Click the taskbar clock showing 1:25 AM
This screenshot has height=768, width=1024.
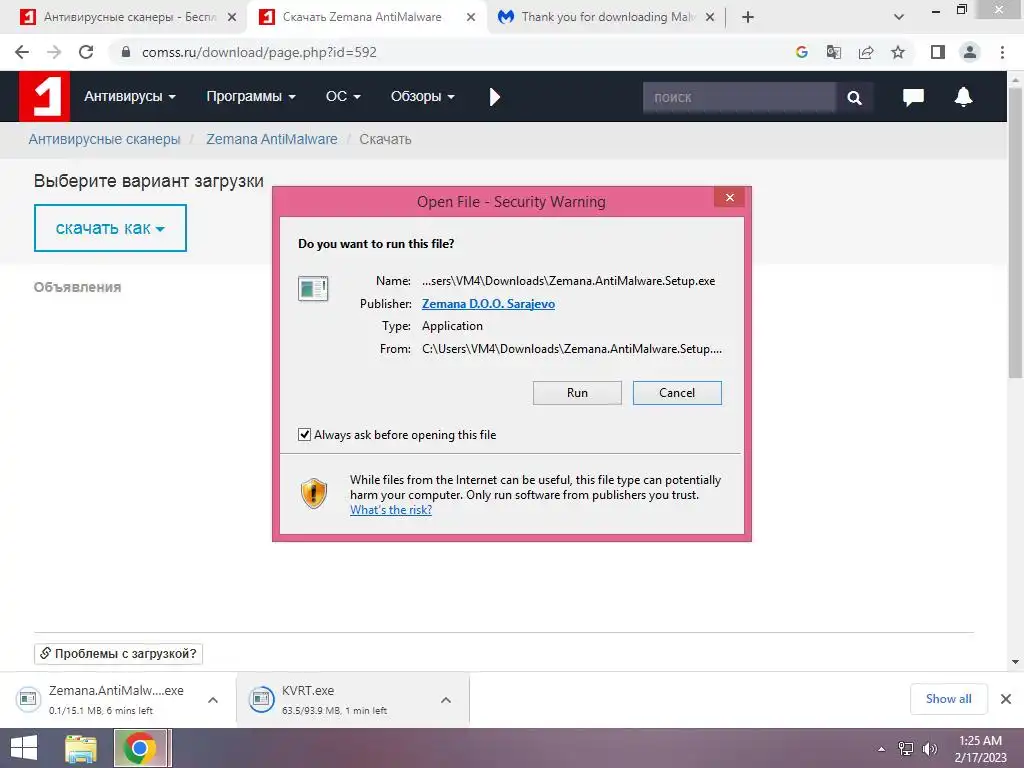[x=980, y=748]
